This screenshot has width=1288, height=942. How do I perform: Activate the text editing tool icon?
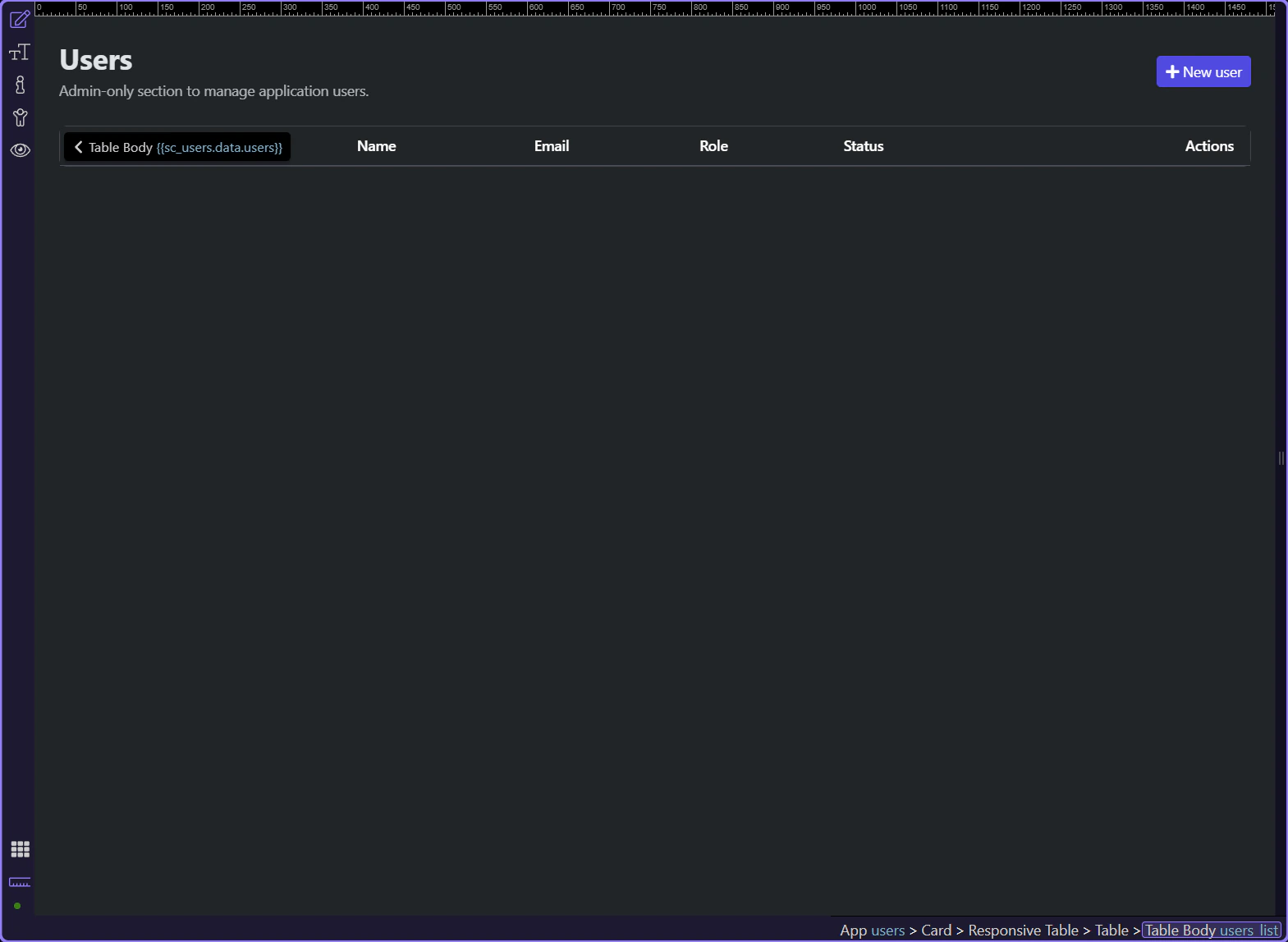pos(20,53)
